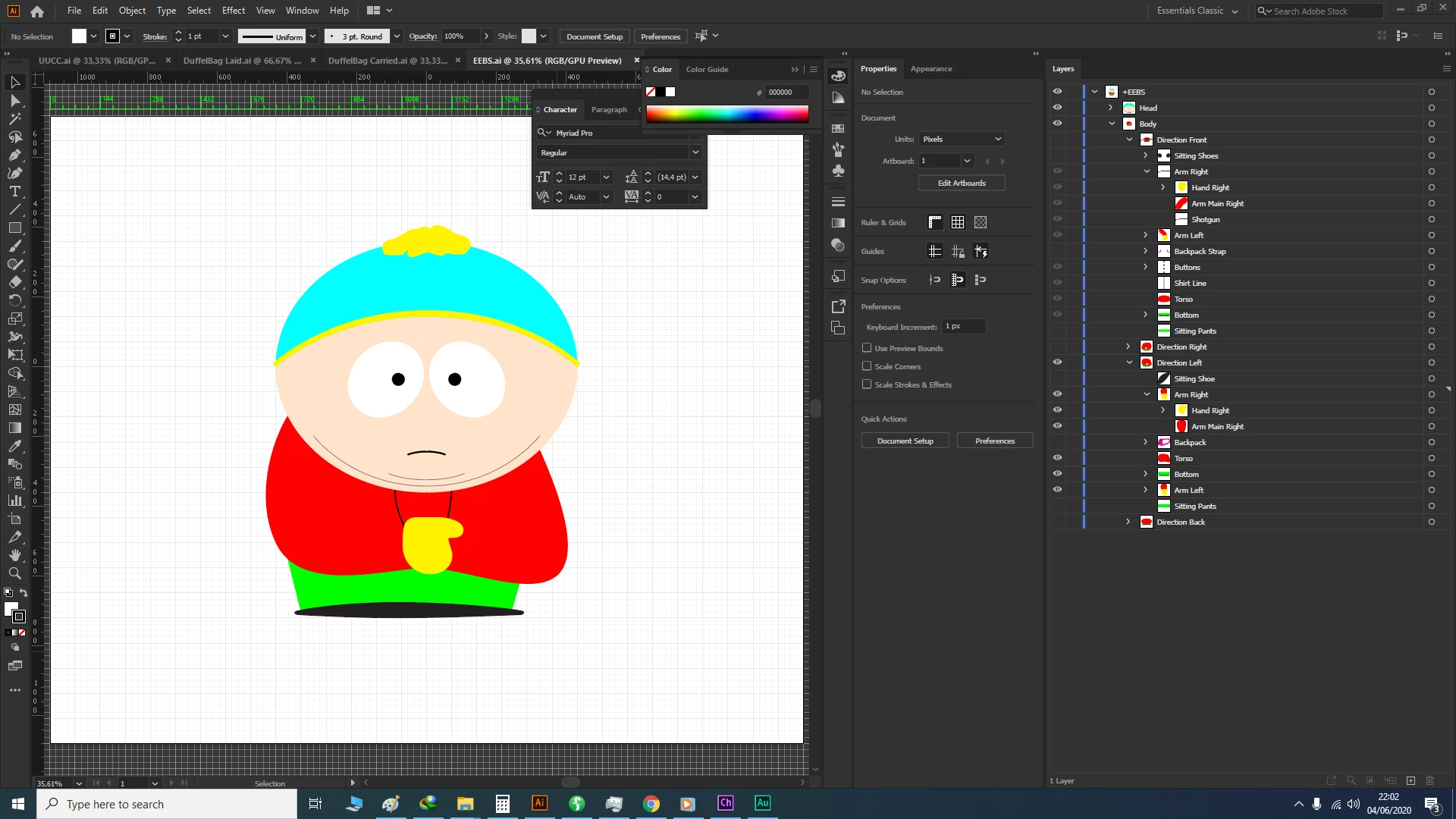This screenshot has height=819, width=1456.
Task: Click the show grid icon in Properties
Action: point(958,222)
